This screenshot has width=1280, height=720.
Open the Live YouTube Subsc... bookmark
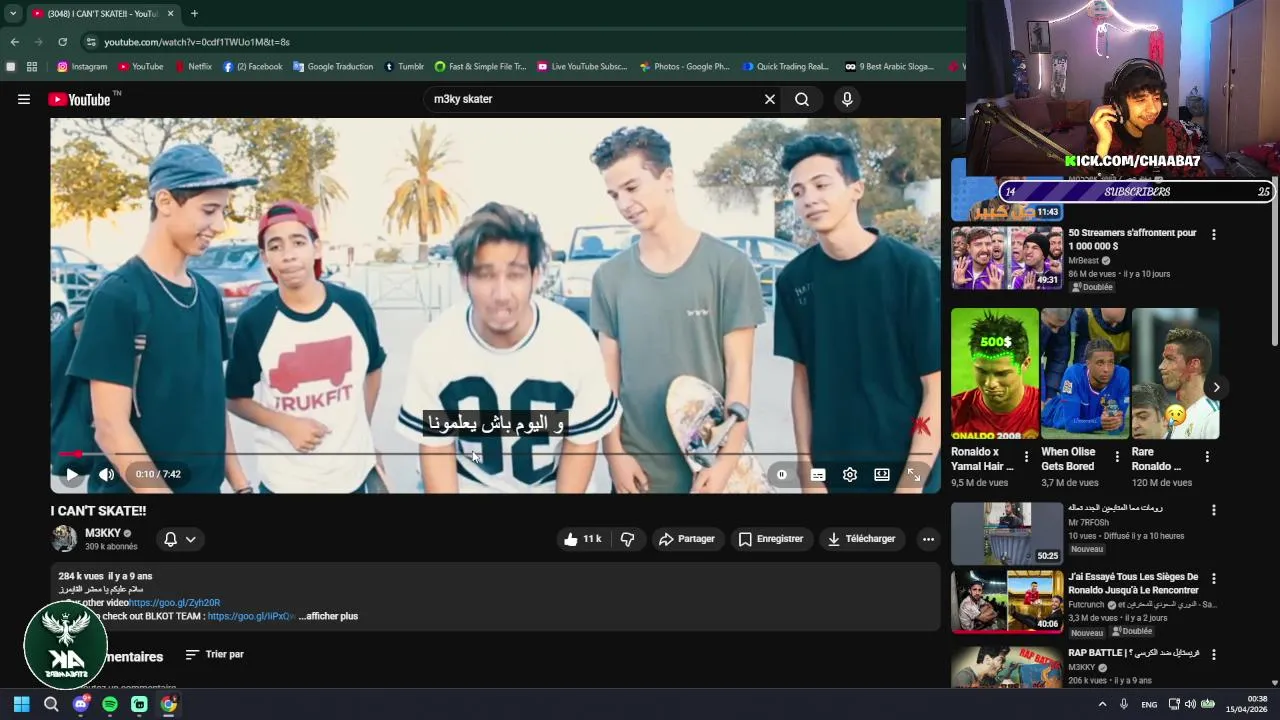(x=582, y=67)
